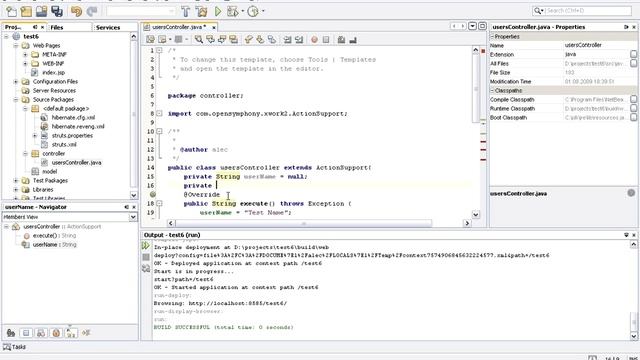Toggle sort by source in Navigator

[x=86, y=333]
